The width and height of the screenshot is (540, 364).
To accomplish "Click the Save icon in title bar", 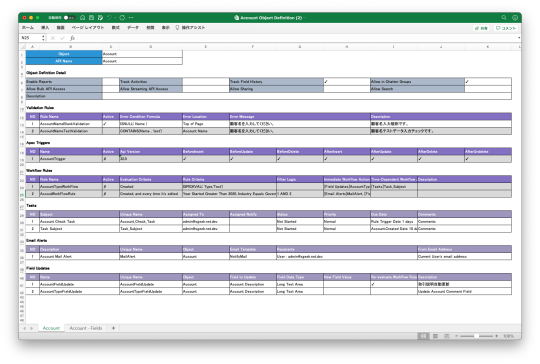I will pos(92,18).
